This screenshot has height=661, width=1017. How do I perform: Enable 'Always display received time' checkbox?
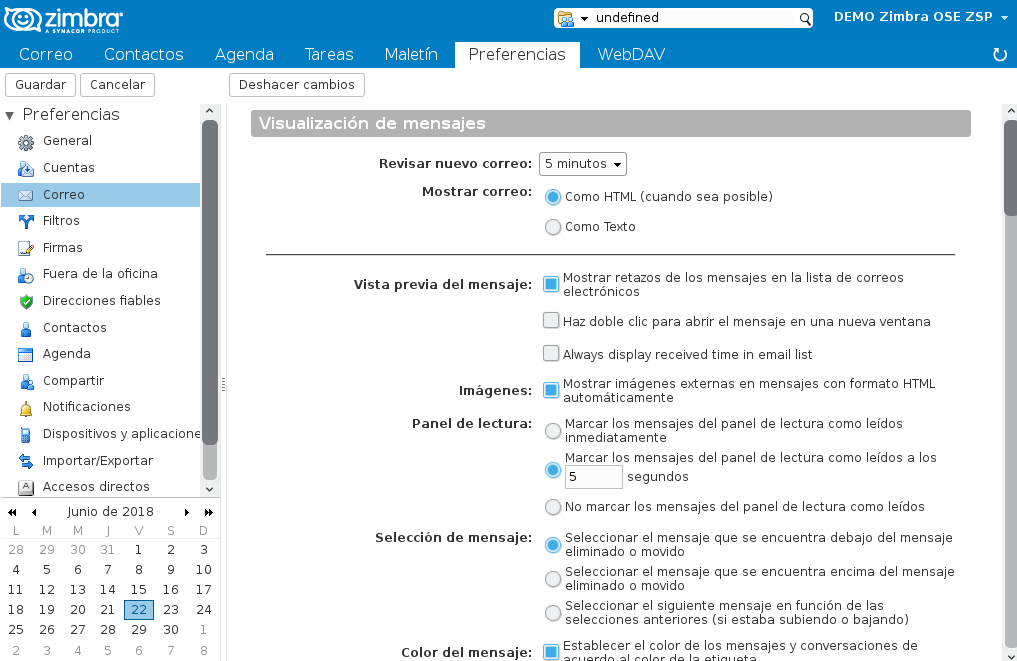click(x=551, y=353)
